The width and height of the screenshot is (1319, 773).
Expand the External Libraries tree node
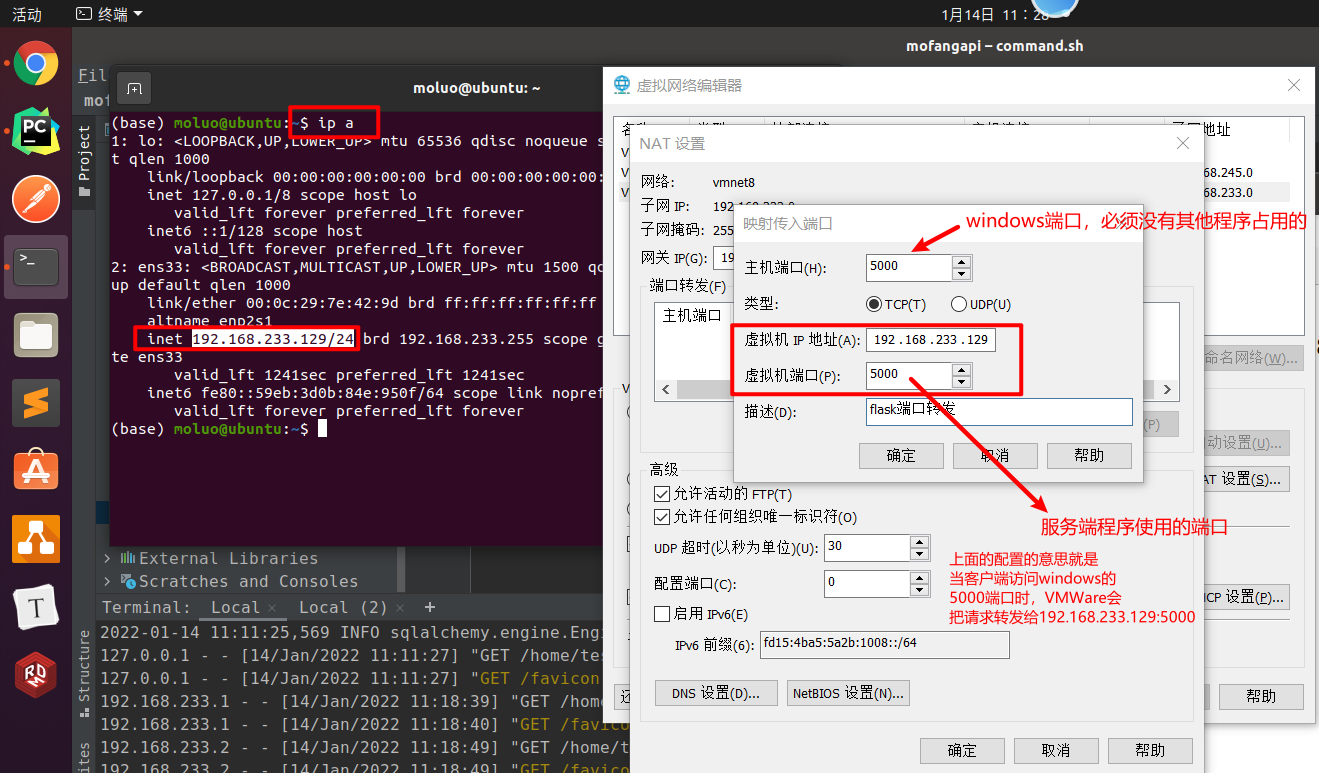click(x=108, y=558)
